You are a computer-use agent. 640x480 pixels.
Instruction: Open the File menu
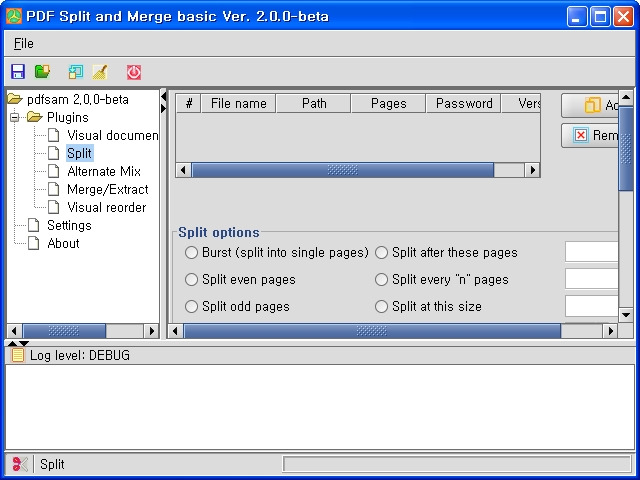click(24, 43)
